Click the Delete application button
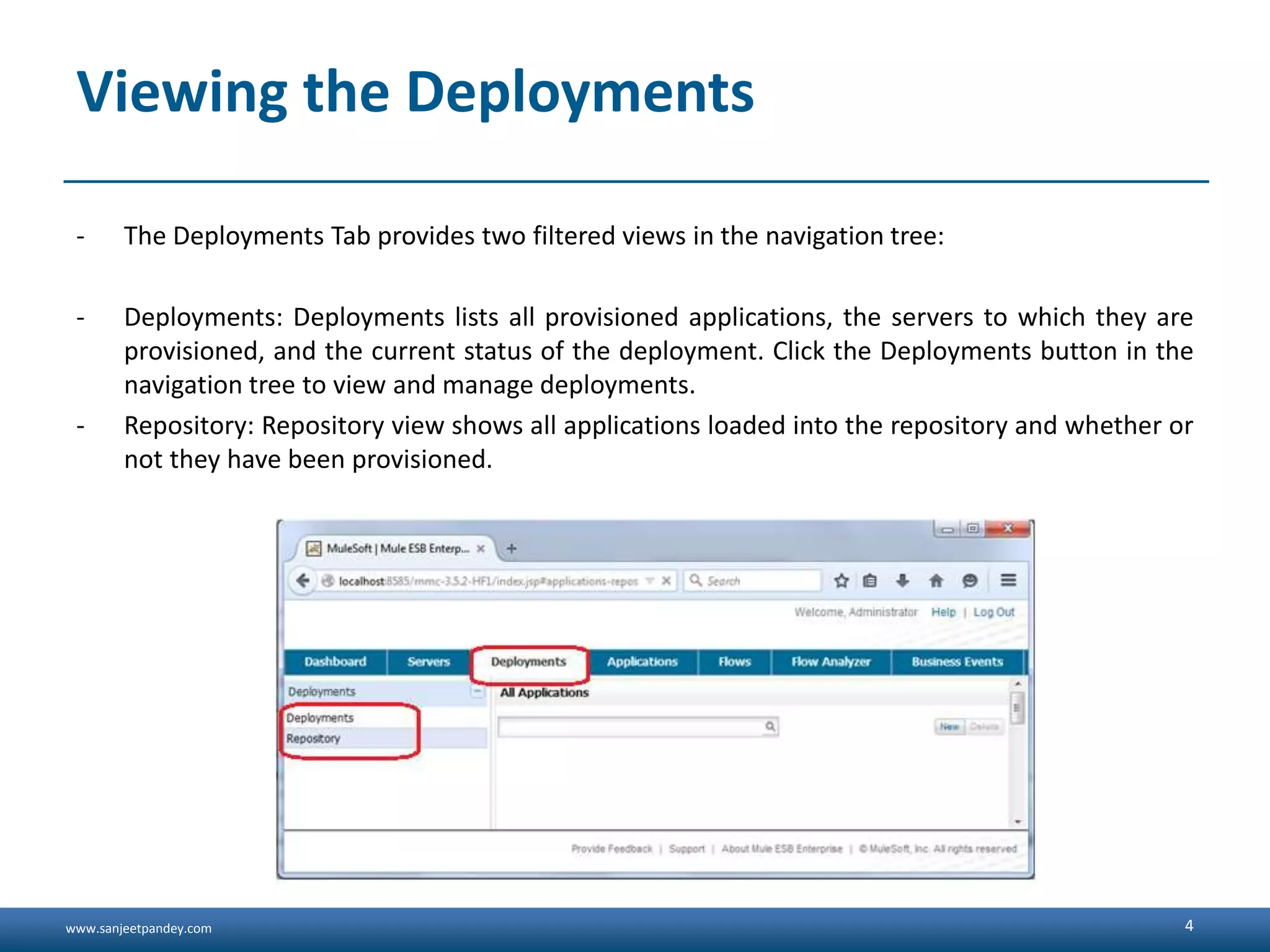The image size is (1270, 952). tap(984, 726)
